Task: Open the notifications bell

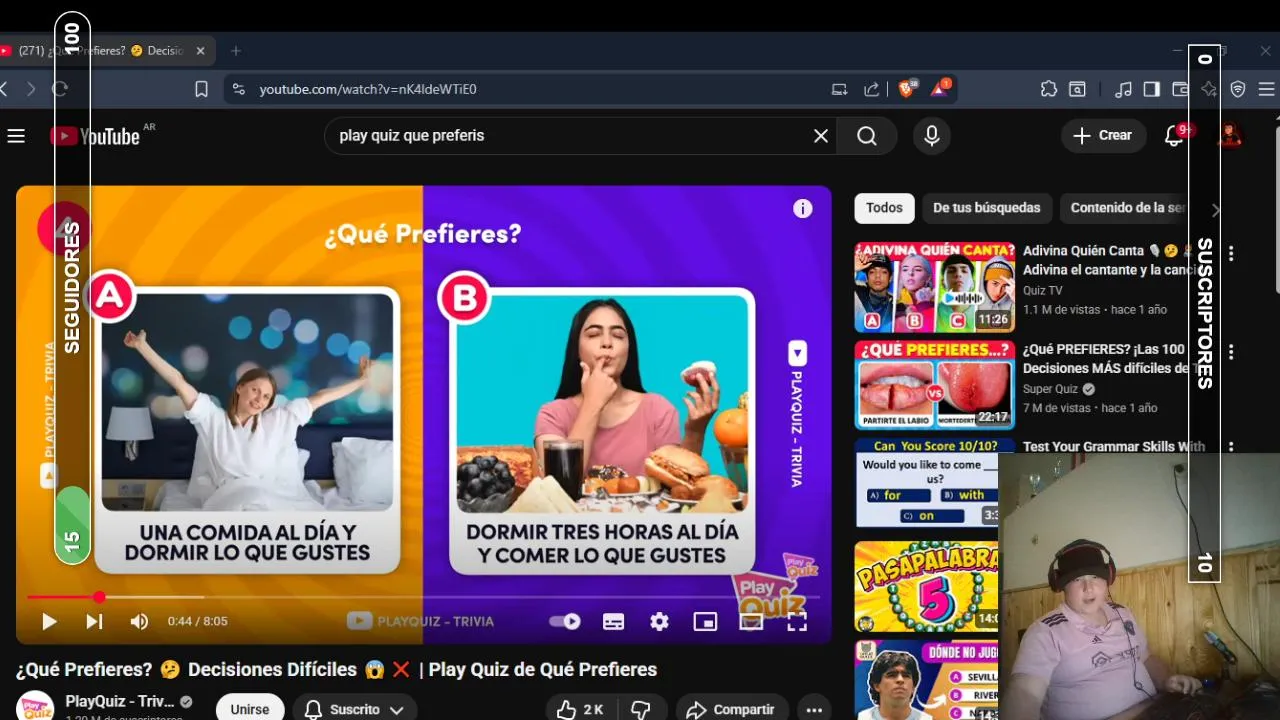Action: (1174, 136)
